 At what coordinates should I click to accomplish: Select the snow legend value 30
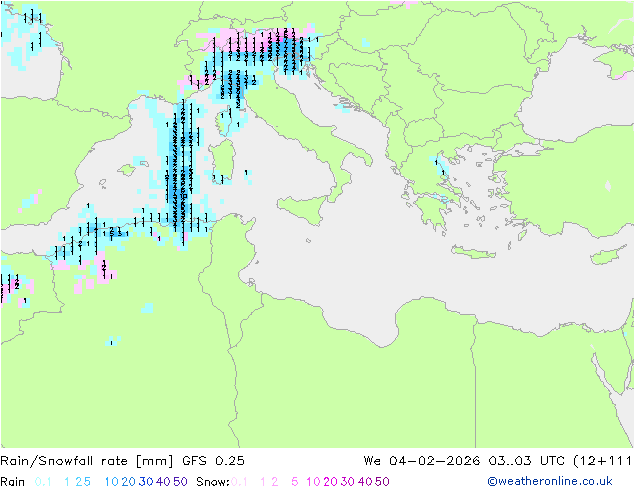[348, 482]
